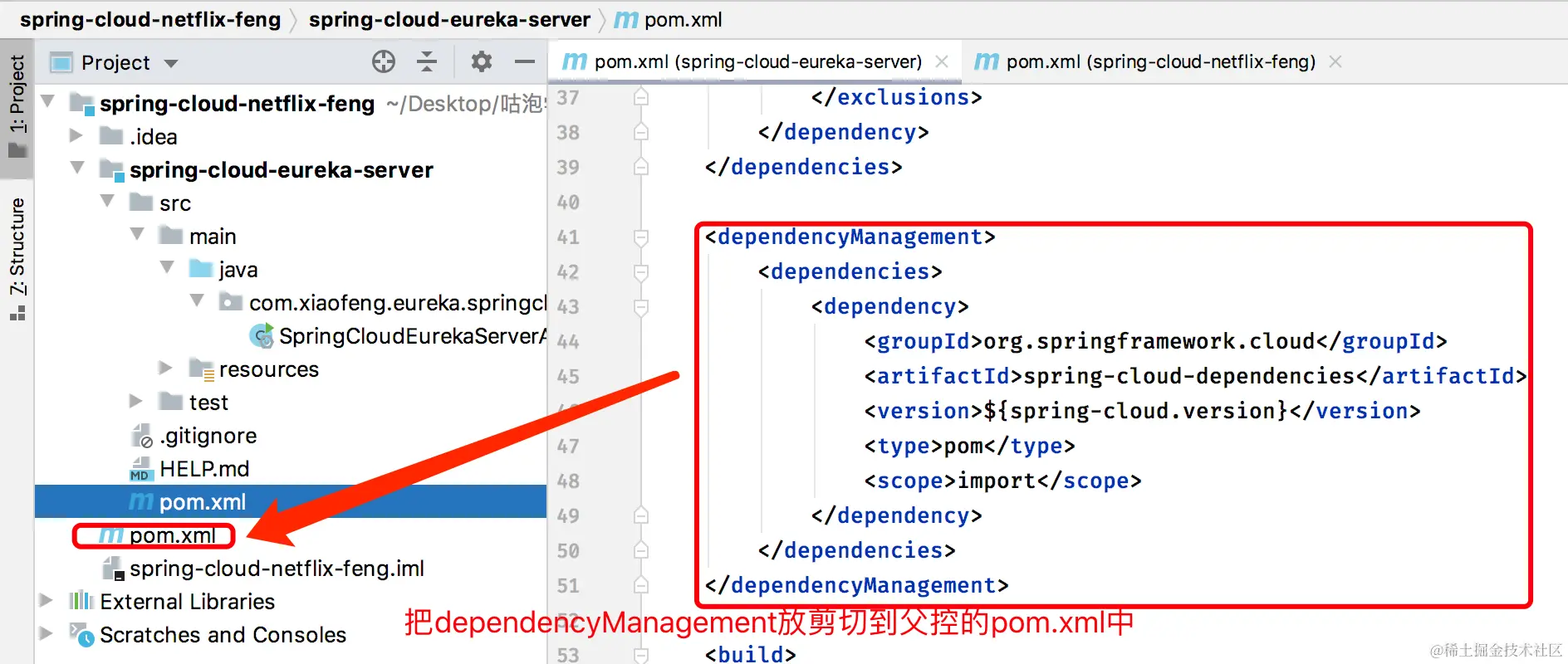Click the org.springframework.cloud groupId line

point(1155,341)
